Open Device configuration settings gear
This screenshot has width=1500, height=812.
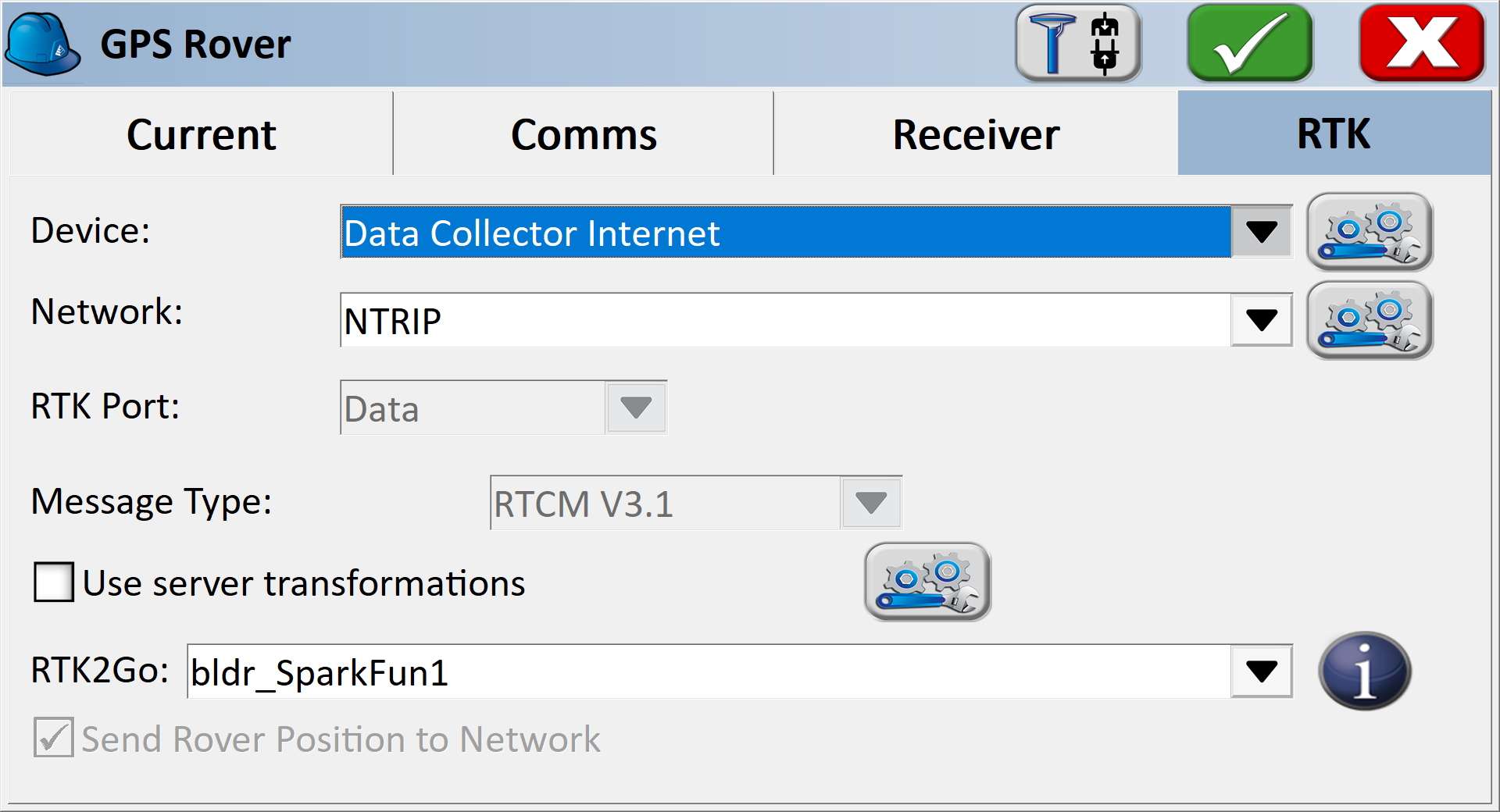pos(1370,233)
